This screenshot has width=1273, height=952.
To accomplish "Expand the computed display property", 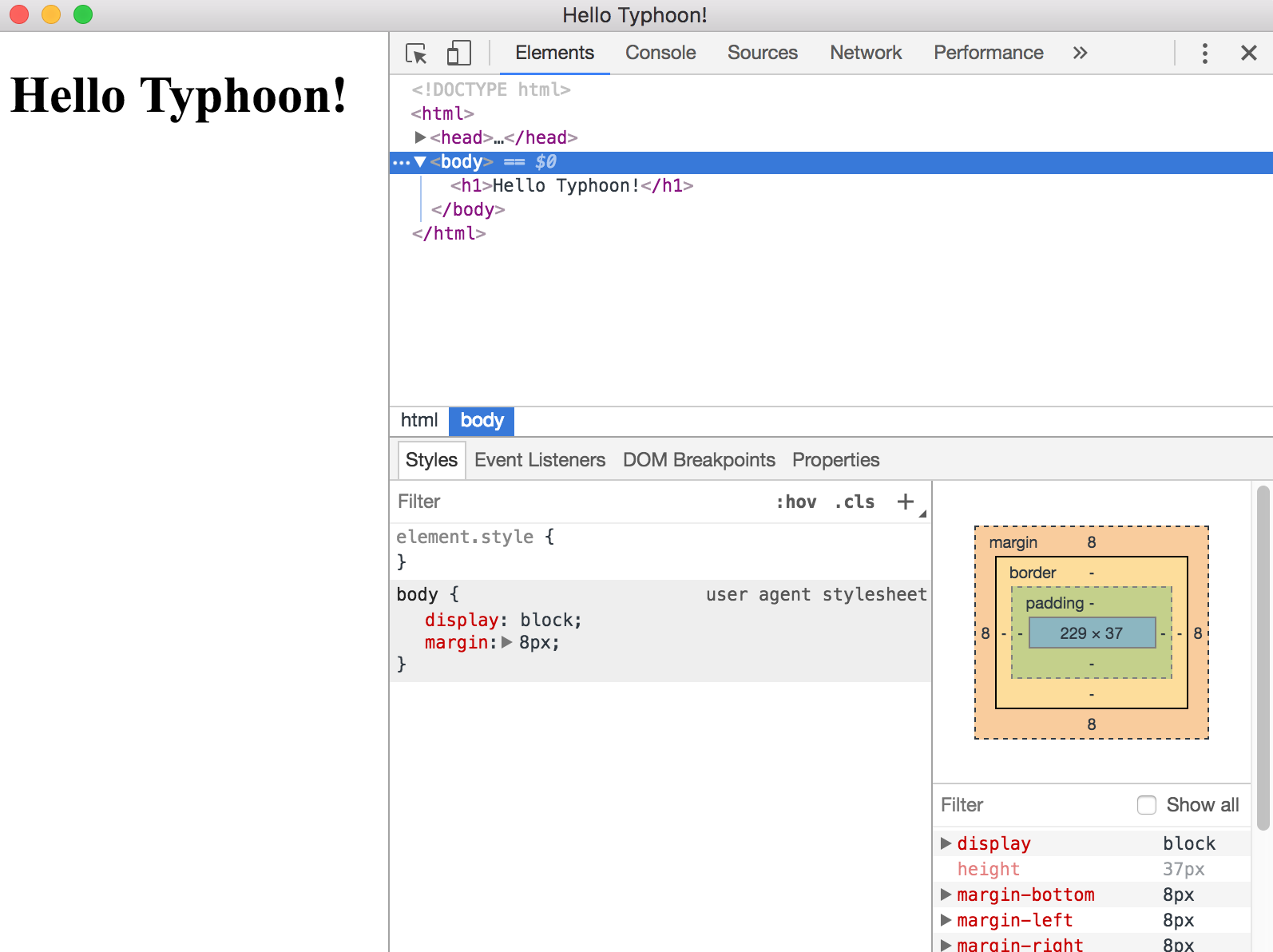I will click(946, 843).
